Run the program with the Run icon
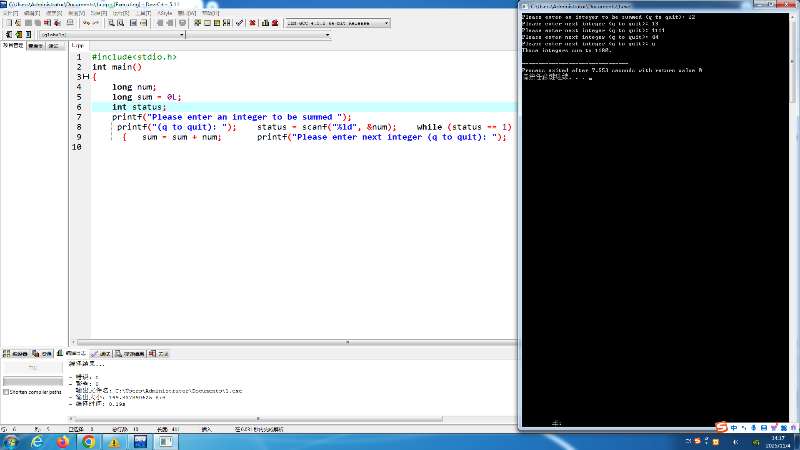This screenshot has width=800, height=450. (207, 23)
